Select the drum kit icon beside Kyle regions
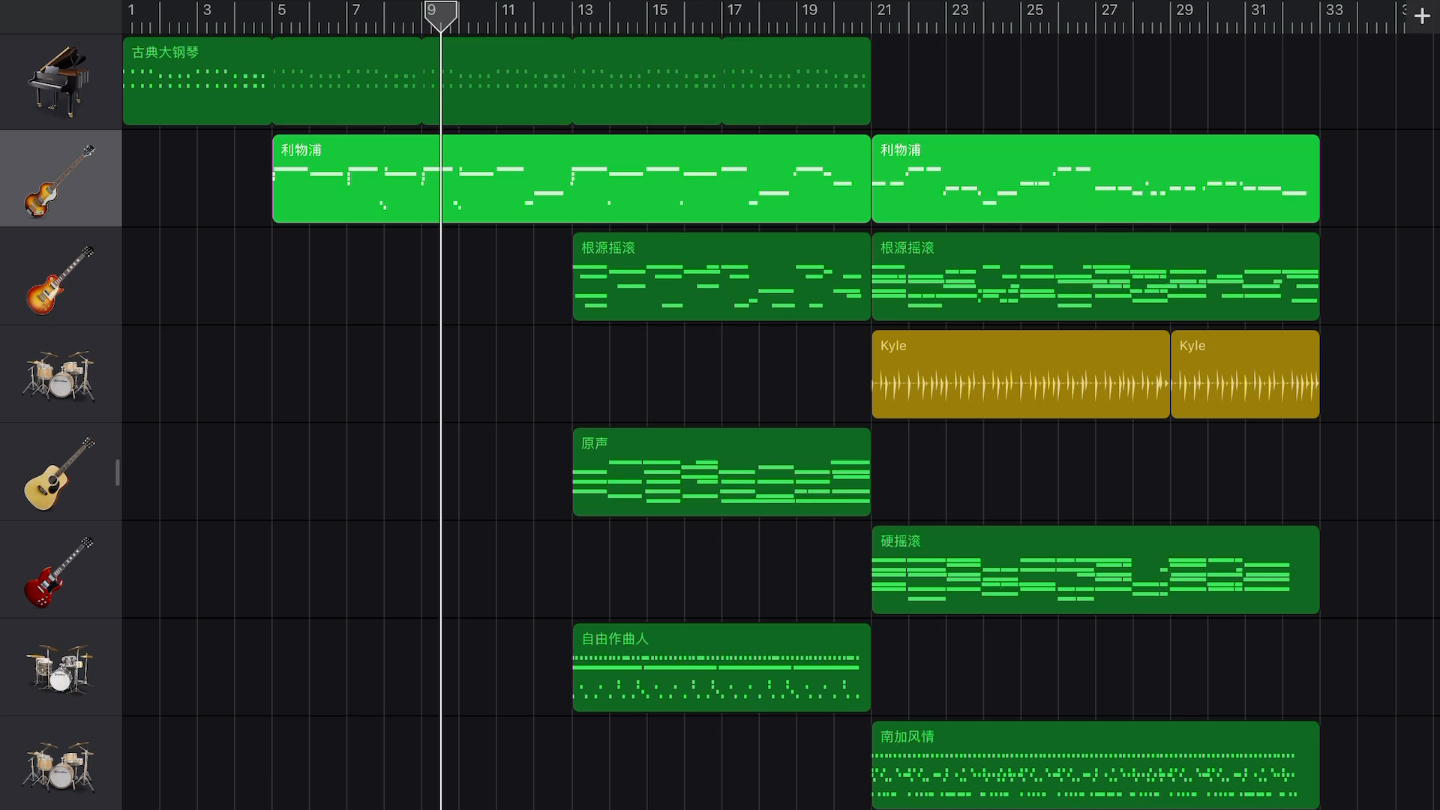1440x810 pixels. pos(60,375)
